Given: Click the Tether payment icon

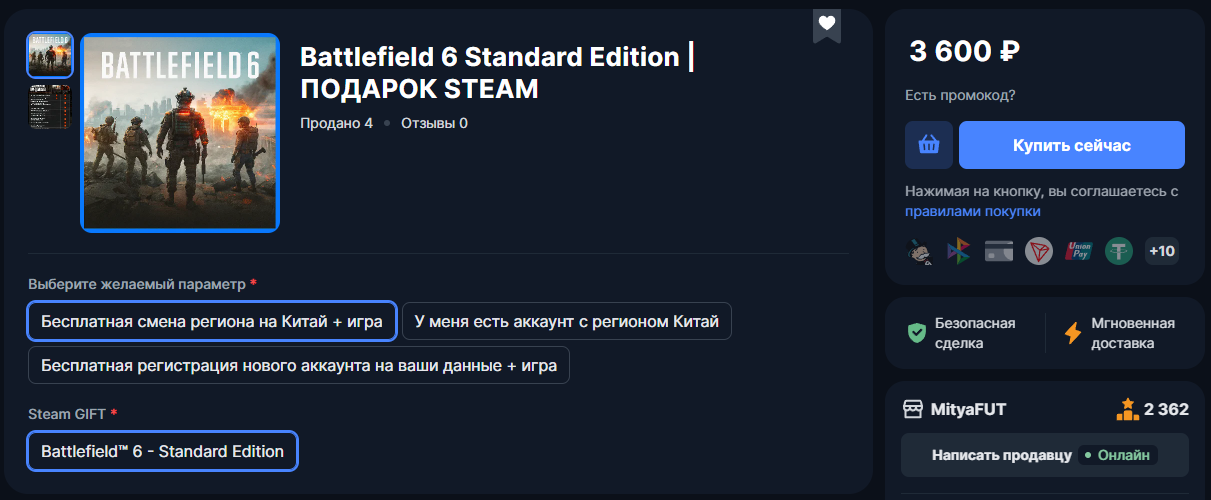Looking at the screenshot, I should click(x=1118, y=251).
